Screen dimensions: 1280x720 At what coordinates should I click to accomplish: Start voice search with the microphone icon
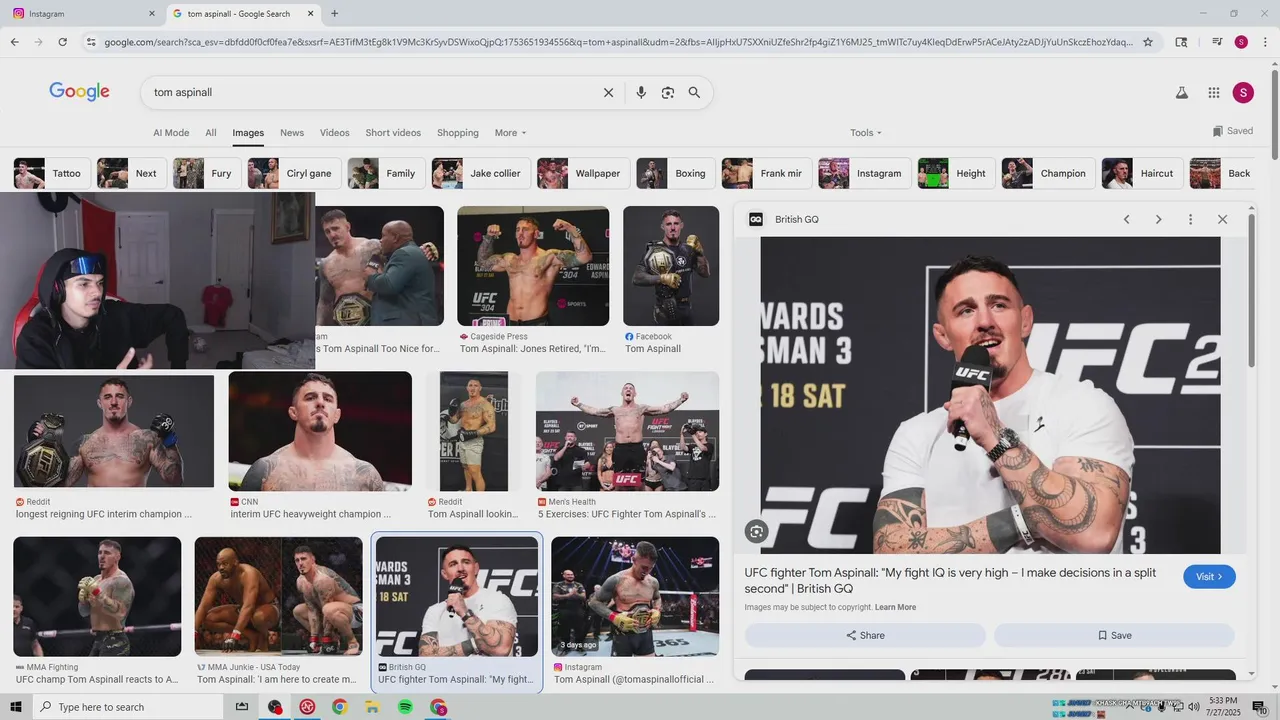[641, 92]
